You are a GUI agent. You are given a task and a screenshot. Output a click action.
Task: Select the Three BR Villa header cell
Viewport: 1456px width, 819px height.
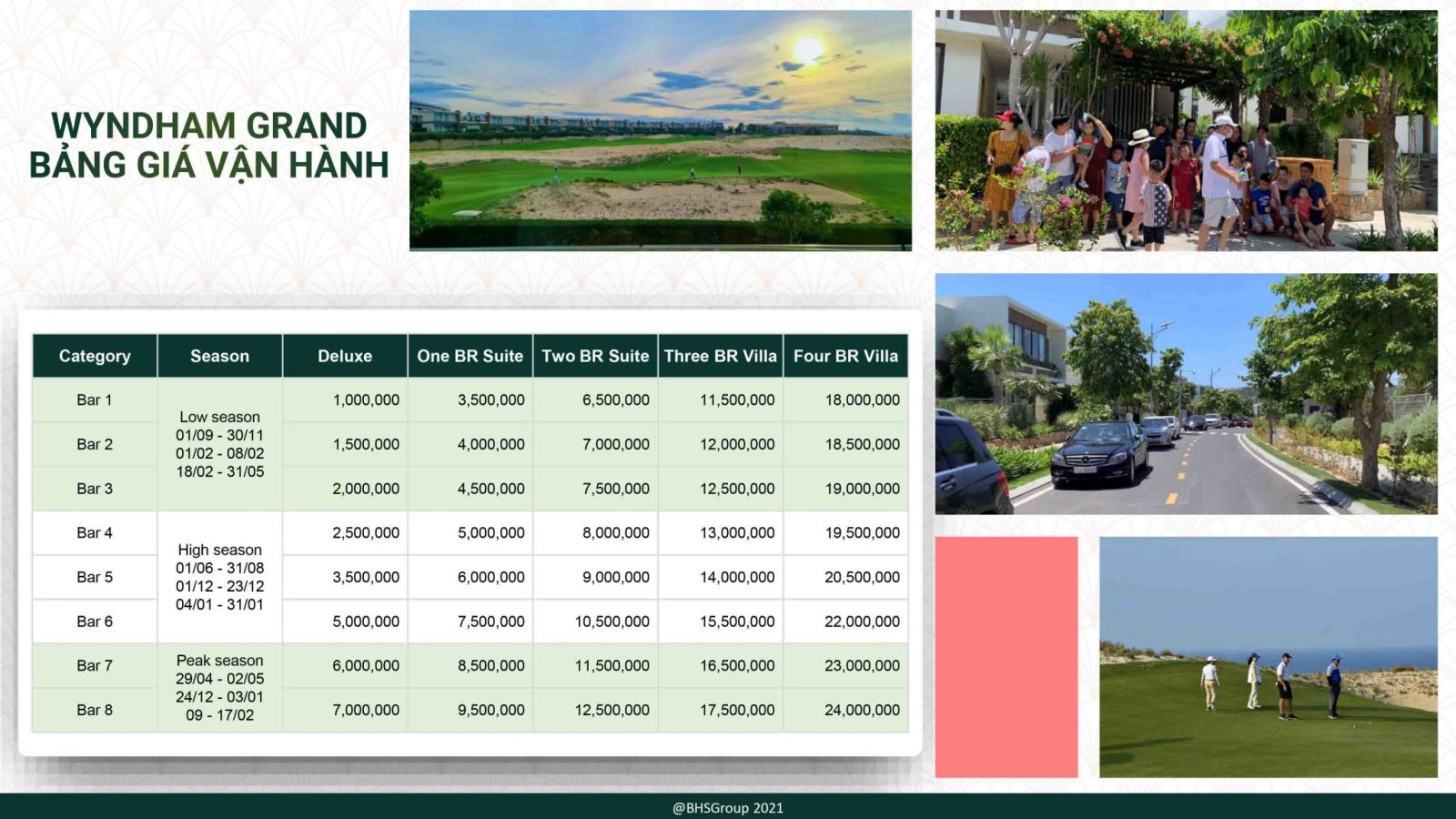(720, 356)
